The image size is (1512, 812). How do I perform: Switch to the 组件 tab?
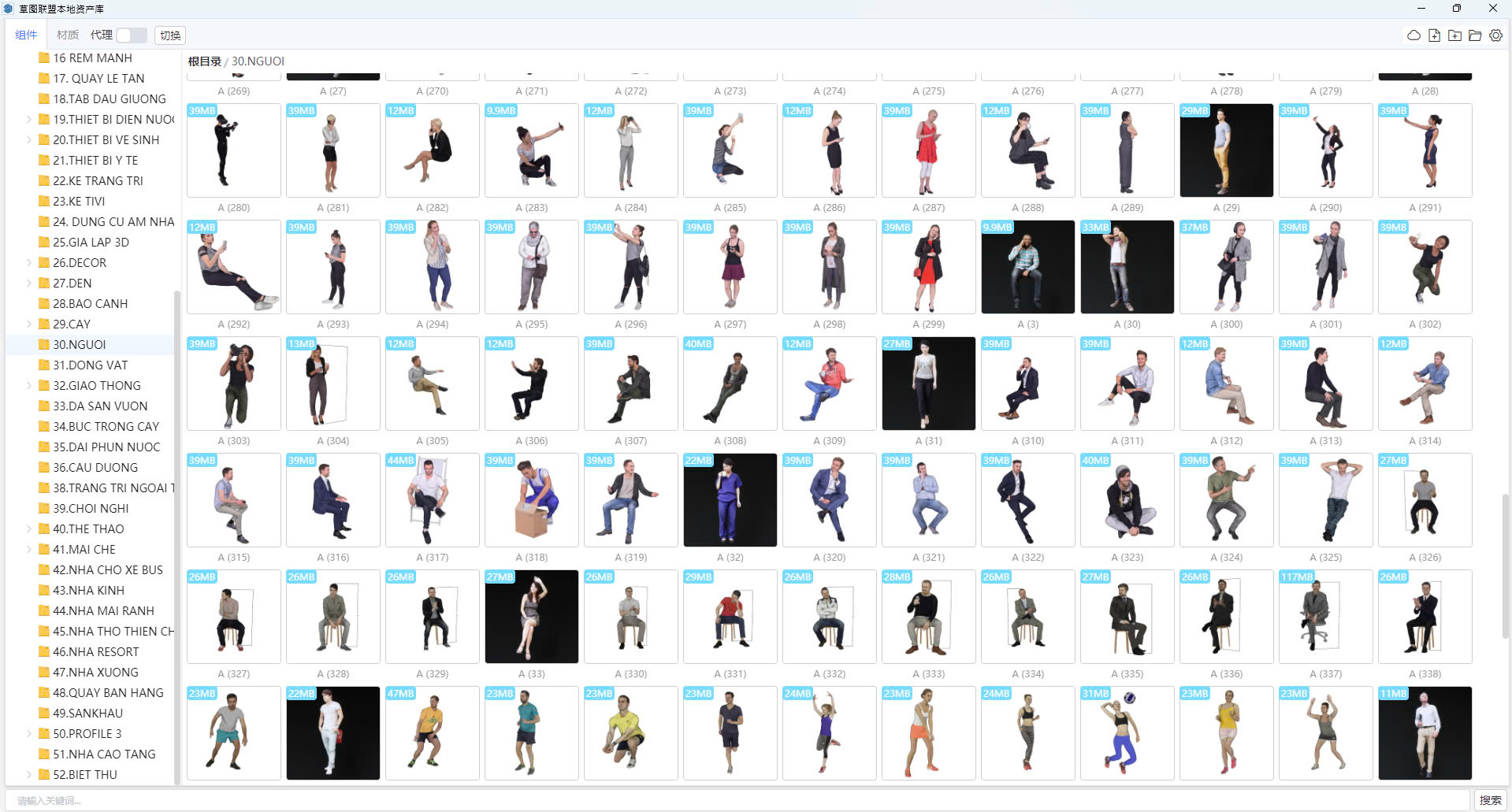tap(26, 35)
